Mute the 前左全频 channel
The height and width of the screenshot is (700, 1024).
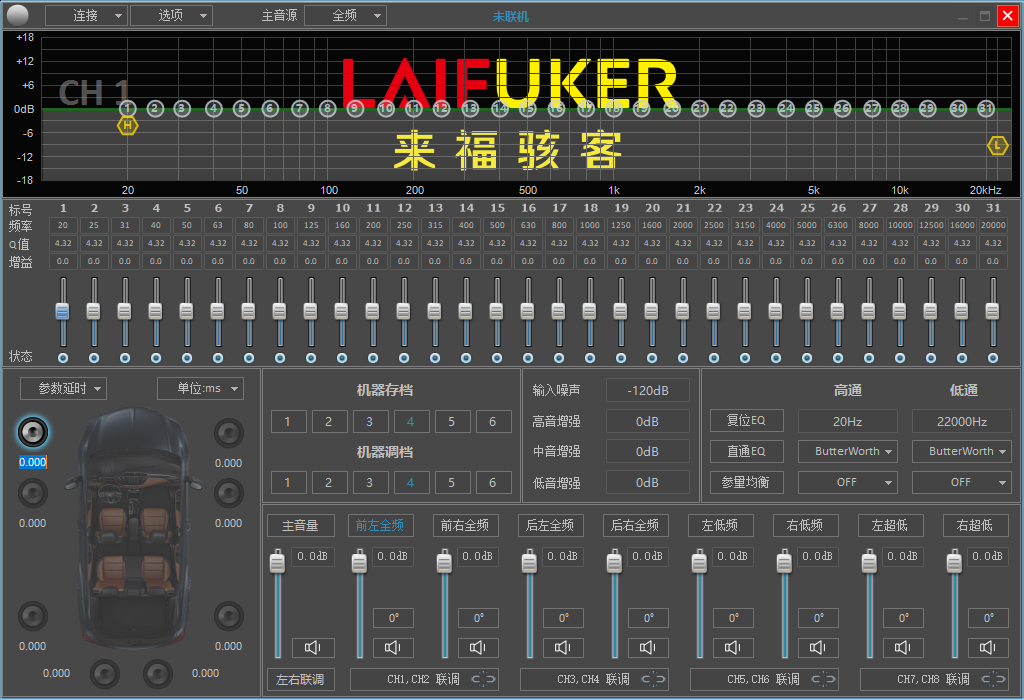point(393,647)
